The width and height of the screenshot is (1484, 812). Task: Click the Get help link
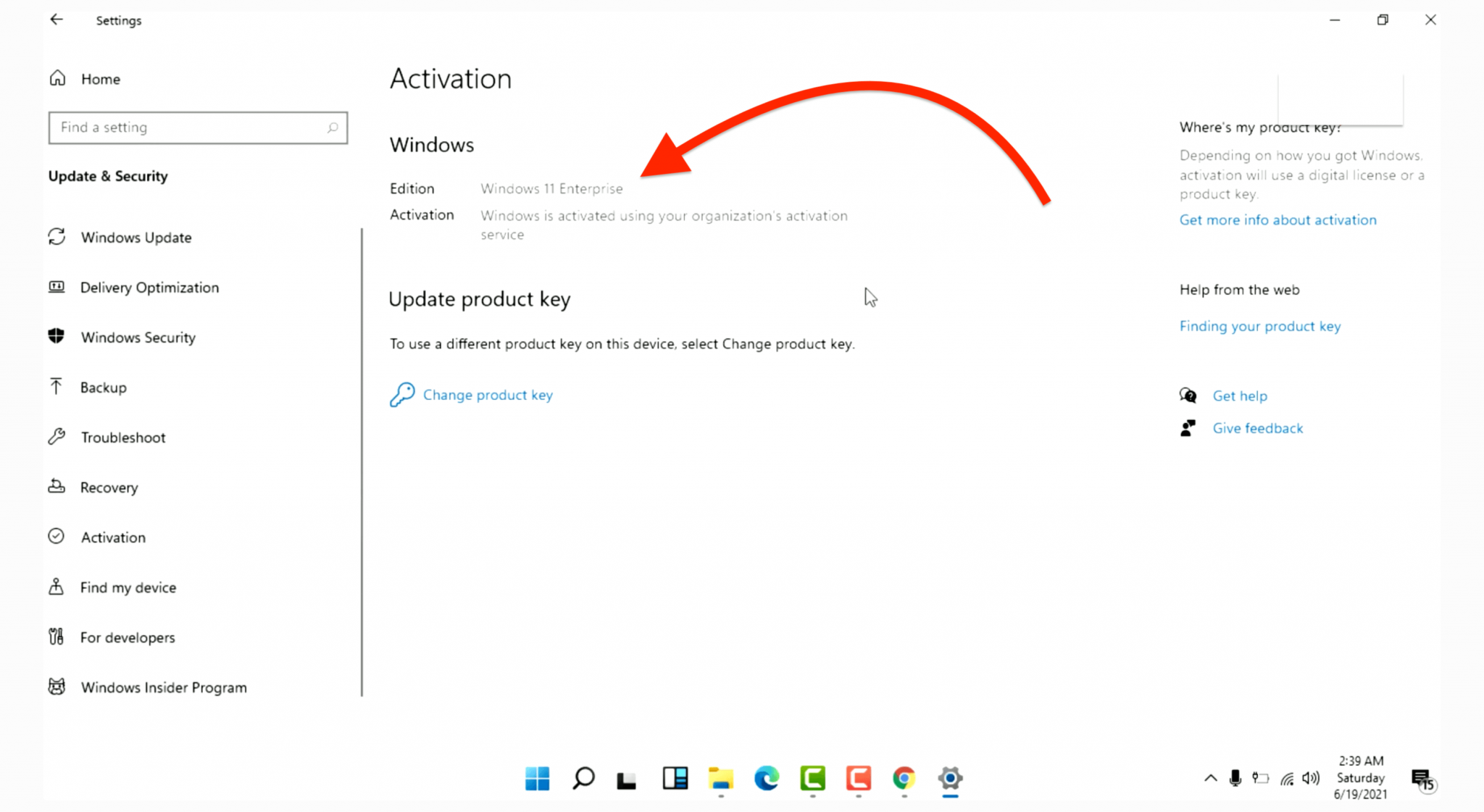pyautogui.click(x=1240, y=395)
